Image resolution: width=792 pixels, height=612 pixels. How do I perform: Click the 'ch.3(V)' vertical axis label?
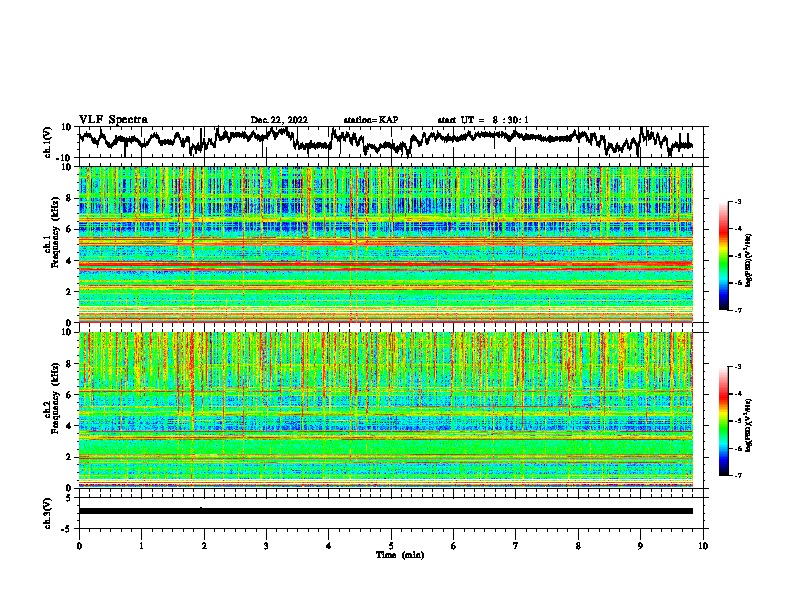48,513
